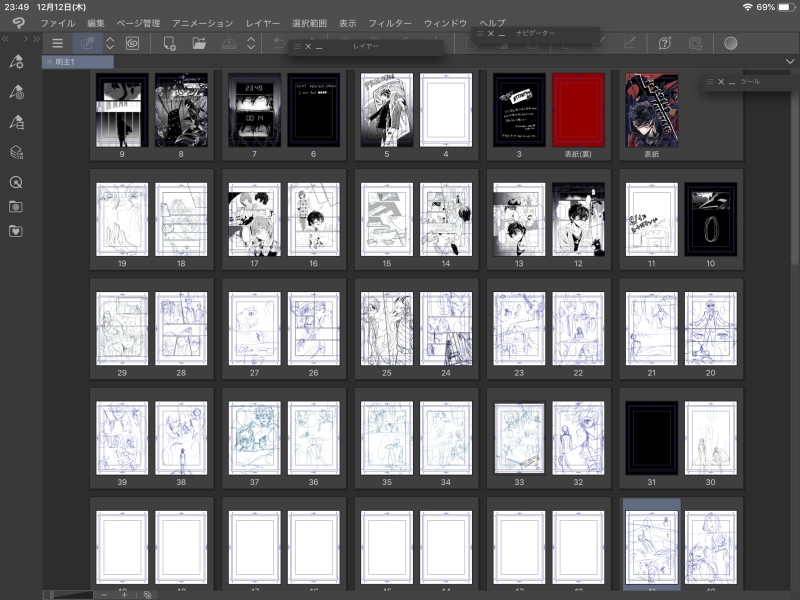Open the Clip Studio Paint logo menu
Screen dimensions: 800x600
click(18, 23)
